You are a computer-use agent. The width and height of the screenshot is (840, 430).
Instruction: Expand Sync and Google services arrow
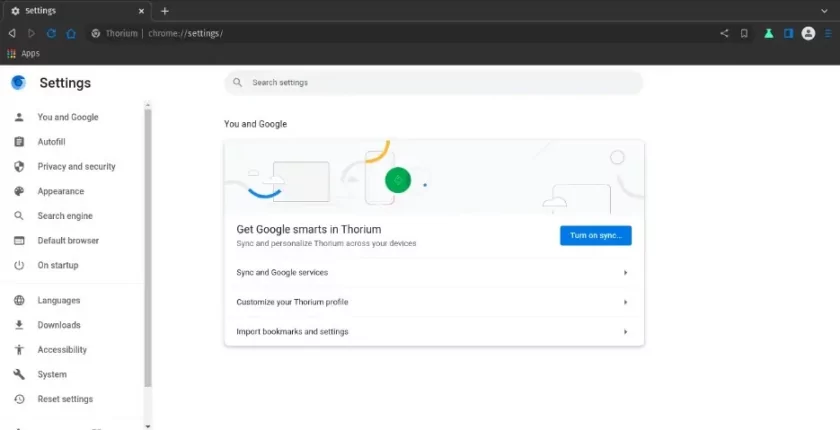pyautogui.click(x=625, y=273)
